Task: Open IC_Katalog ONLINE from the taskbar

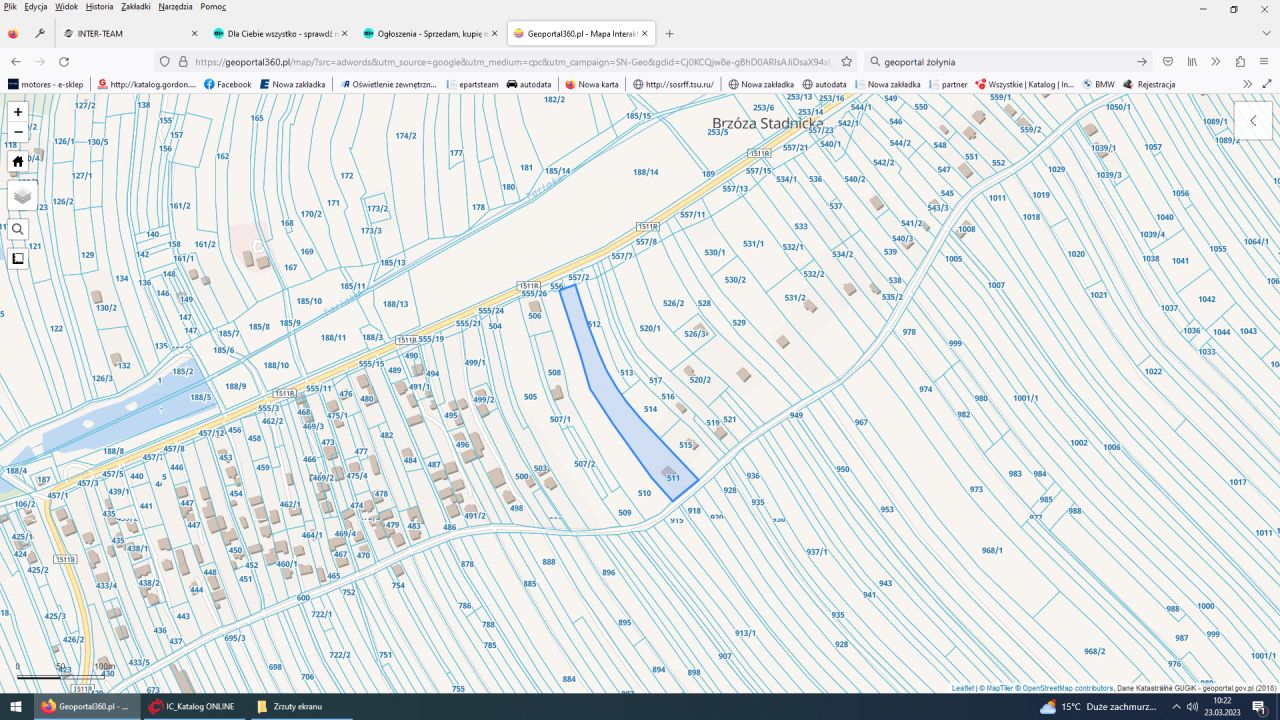Action: click(192, 706)
